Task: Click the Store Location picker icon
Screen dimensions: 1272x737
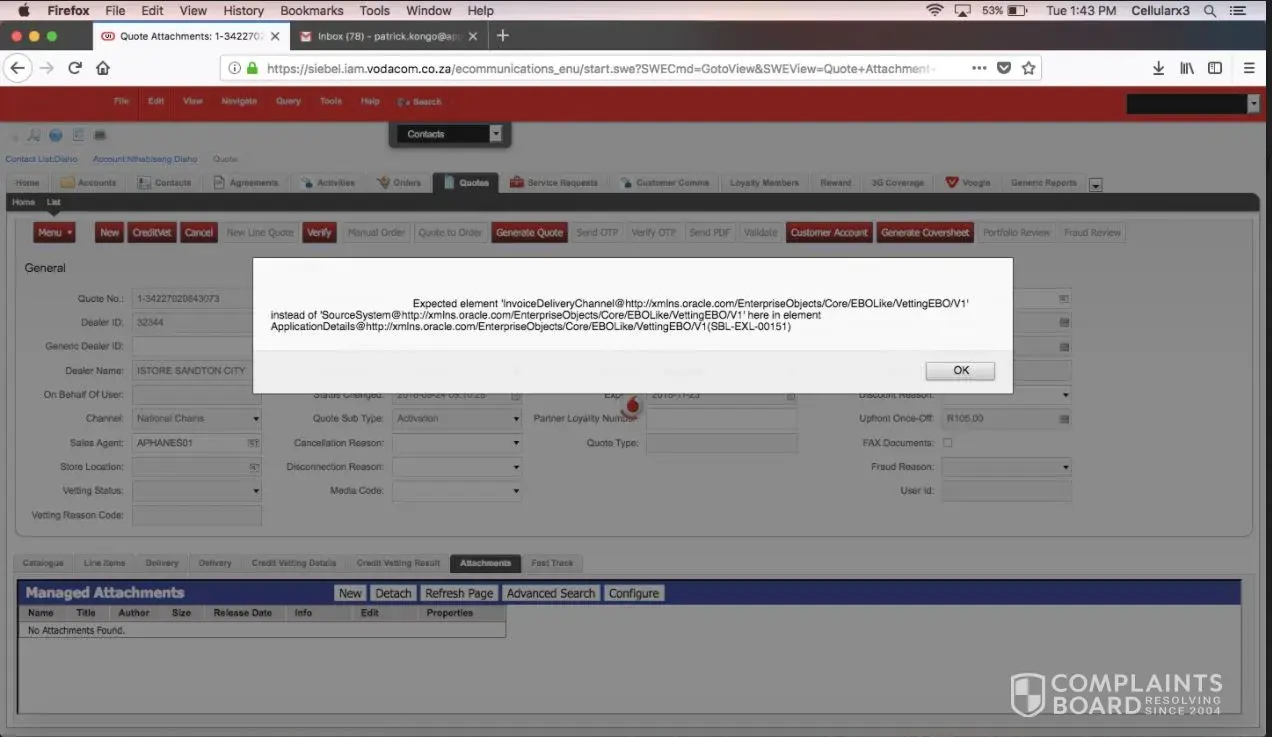Action: [254, 467]
